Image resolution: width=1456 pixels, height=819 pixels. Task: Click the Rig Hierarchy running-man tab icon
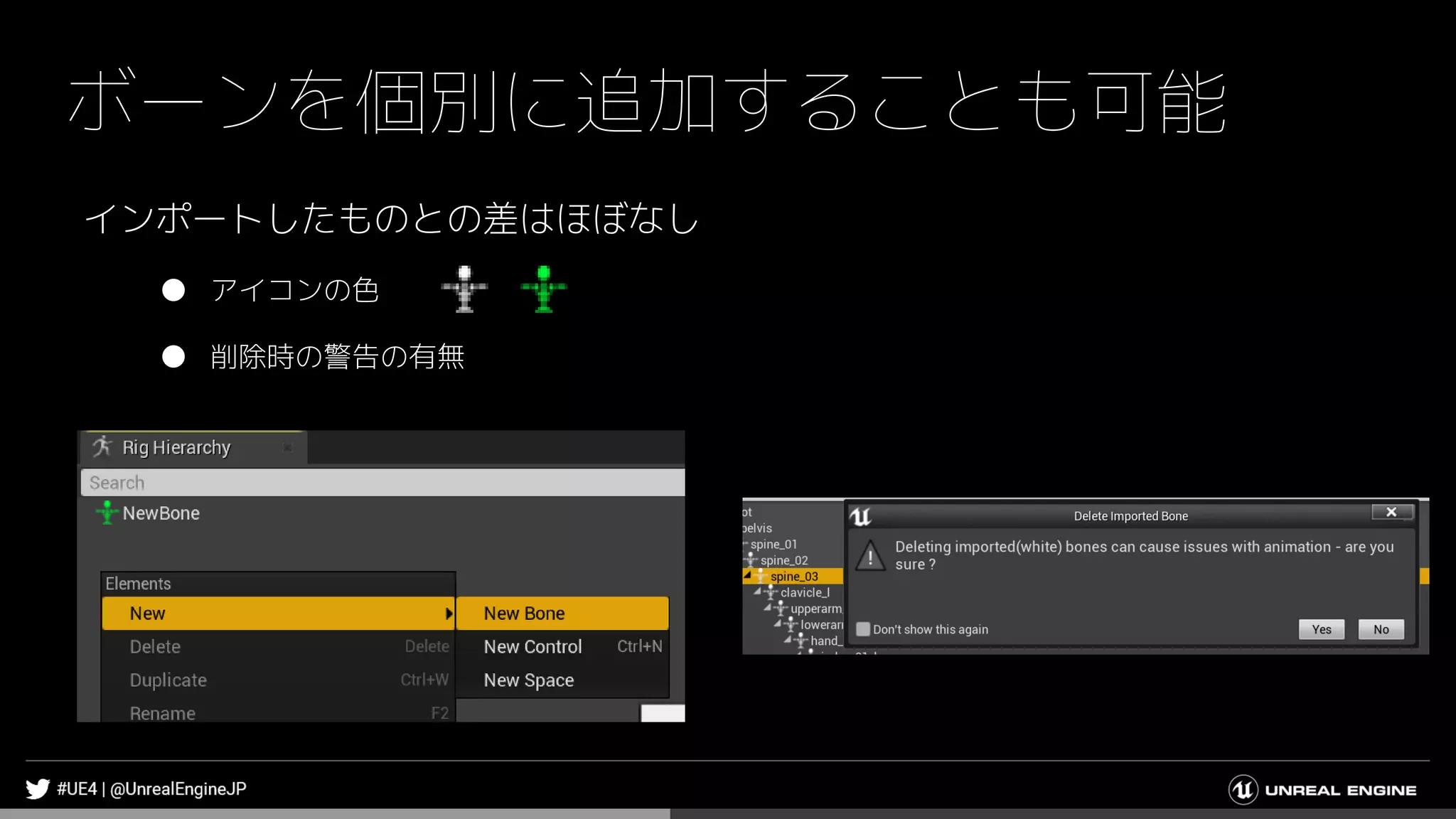click(x=103, y=447)
